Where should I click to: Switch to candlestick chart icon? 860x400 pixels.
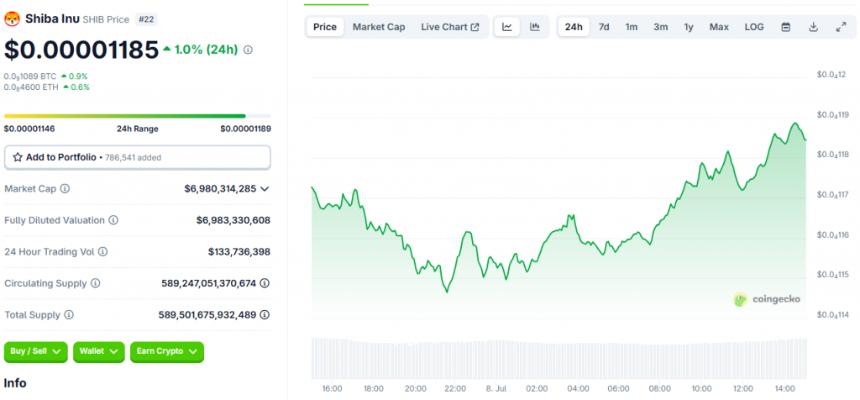tap(535, 27)
